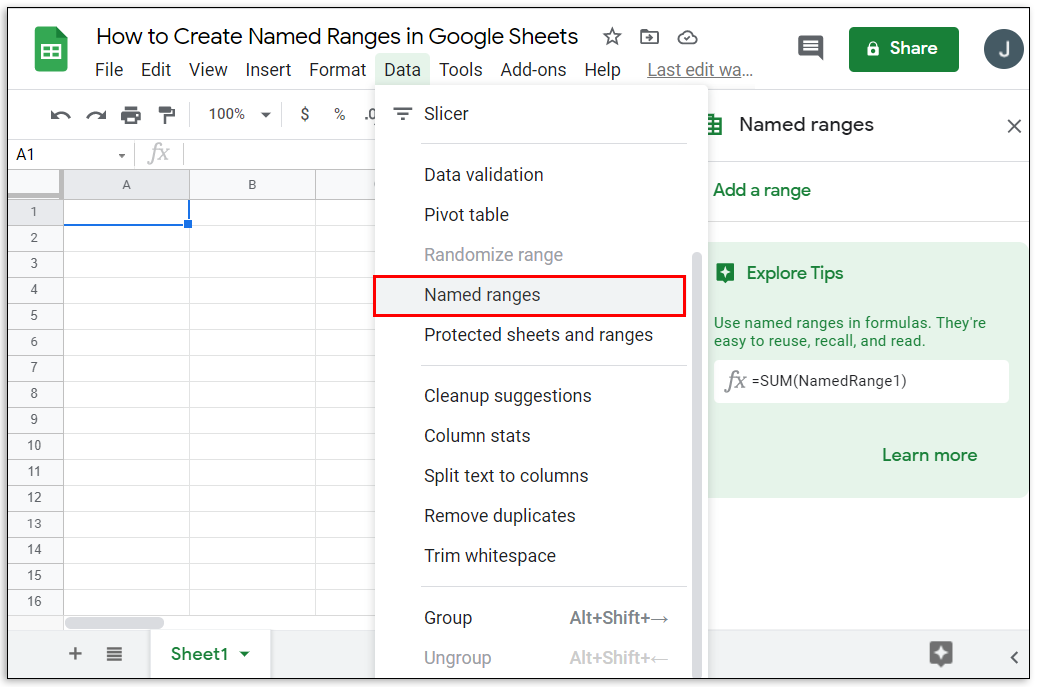
Task: Check the cloud document status icon
Action: tap(687, 37)
